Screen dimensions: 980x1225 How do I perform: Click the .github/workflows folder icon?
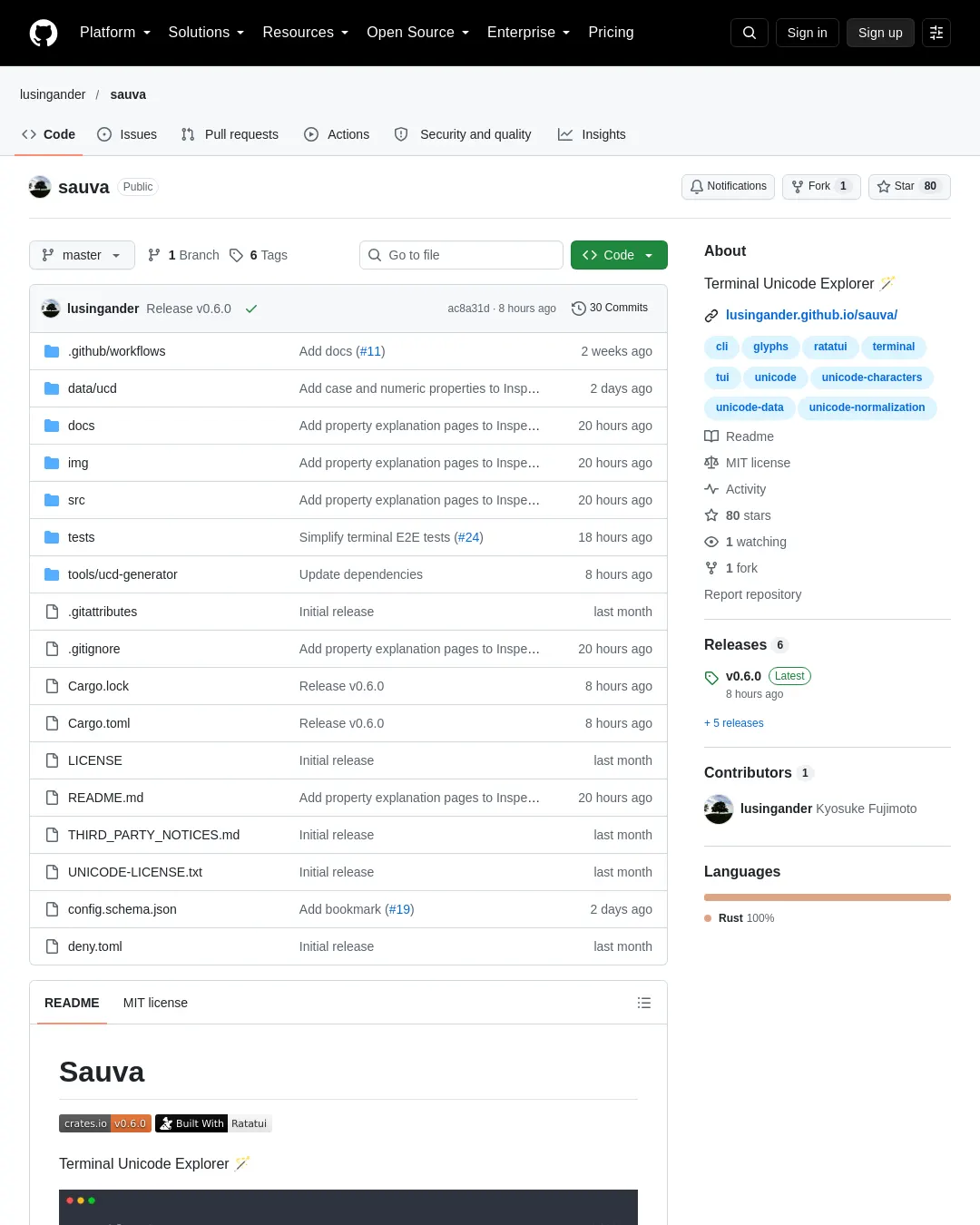[52, 351]
